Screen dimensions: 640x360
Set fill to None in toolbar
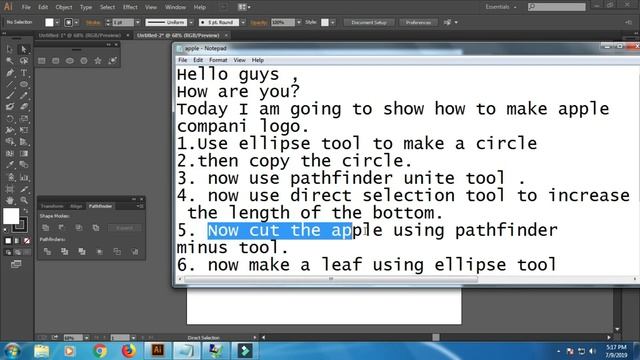(27, 241)
